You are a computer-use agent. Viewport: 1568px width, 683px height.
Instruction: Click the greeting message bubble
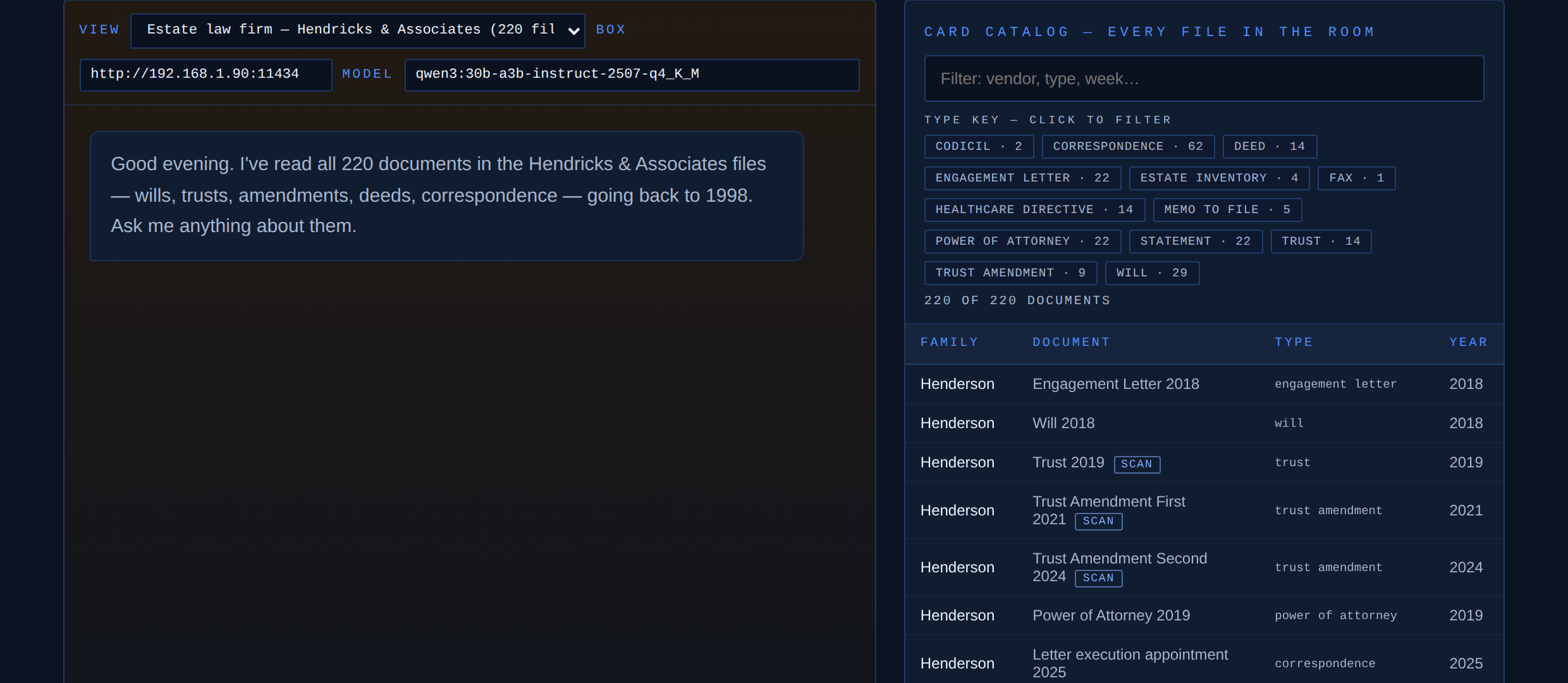pos(446,196)
